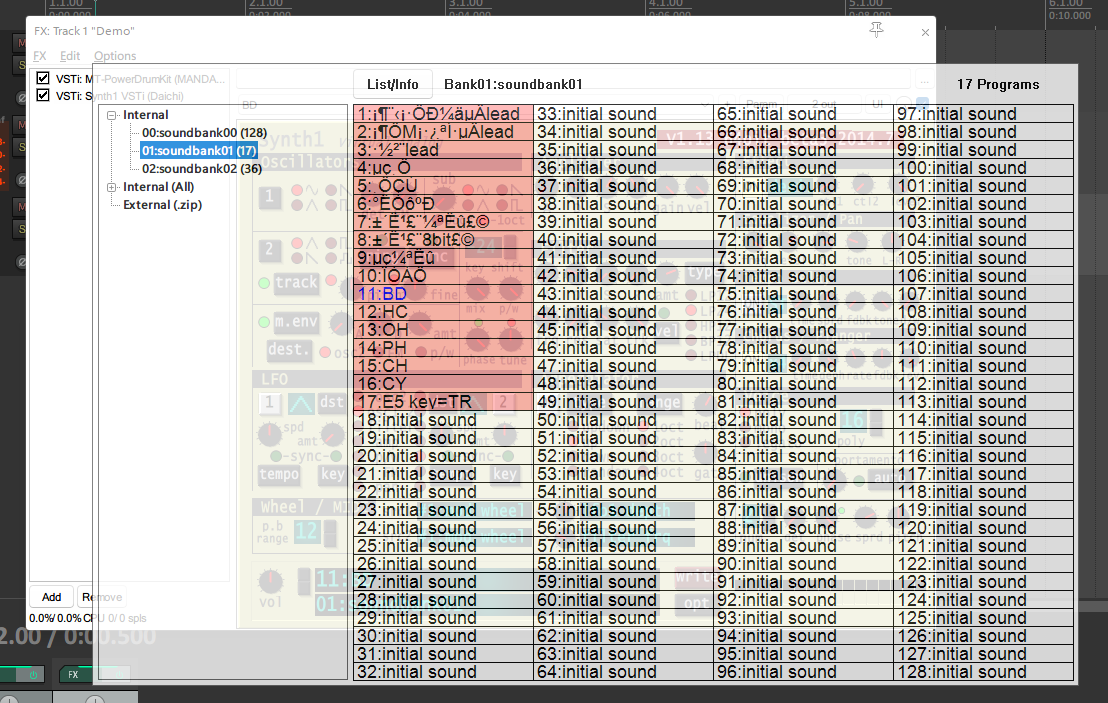This screenshot has height=703, width=1108.
Task: Select bank 00:soundbank00 (128)
Action: pos(204,133)
